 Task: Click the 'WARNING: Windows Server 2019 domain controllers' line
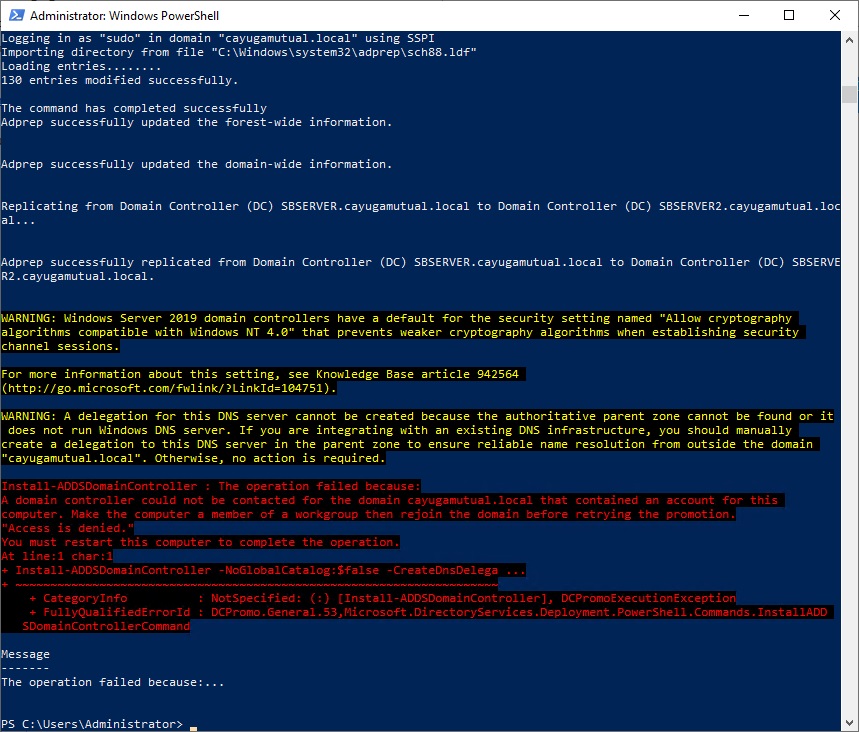[399, 318]
